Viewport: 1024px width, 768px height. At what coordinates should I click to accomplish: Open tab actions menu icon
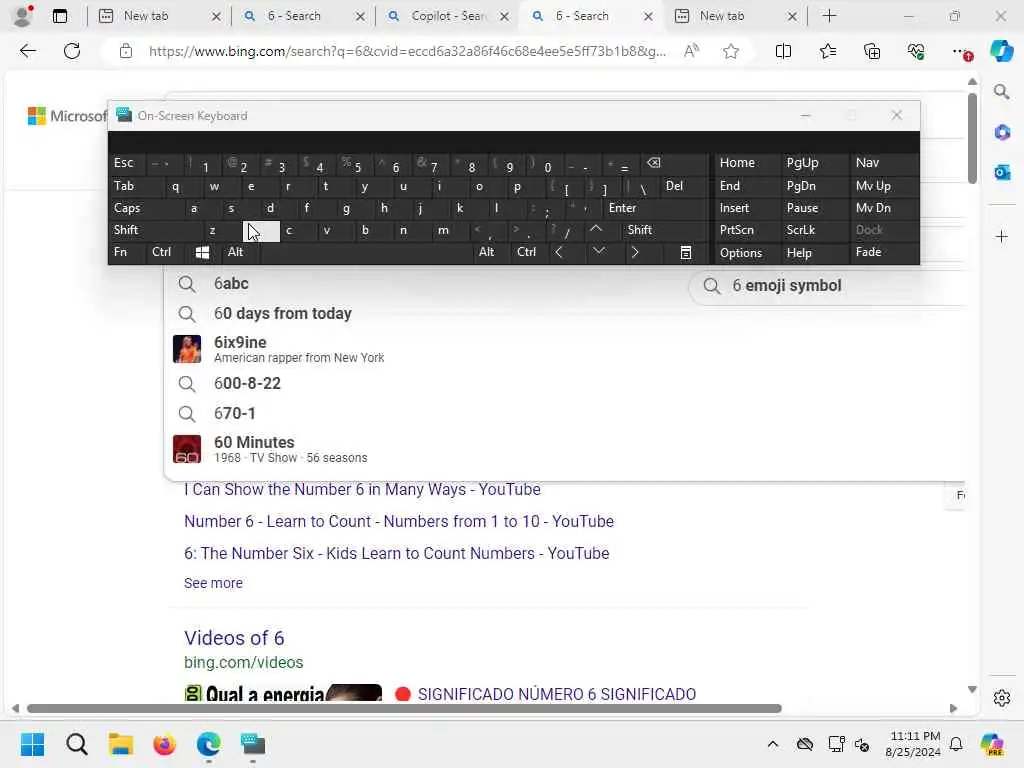(59, 16)
